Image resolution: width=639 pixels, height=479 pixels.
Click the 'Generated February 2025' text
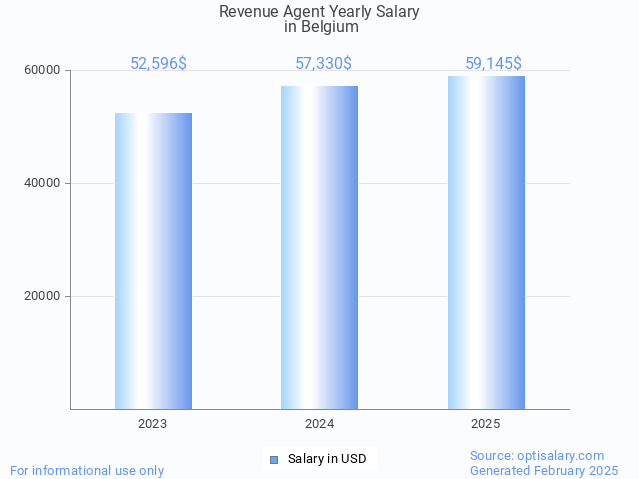(x=543, y=470)
